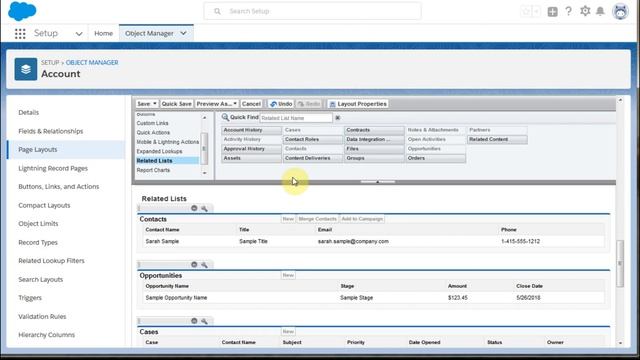The image size is (640, 360).
Task: Click the Cancel button
Action: (x=251, y=104)
